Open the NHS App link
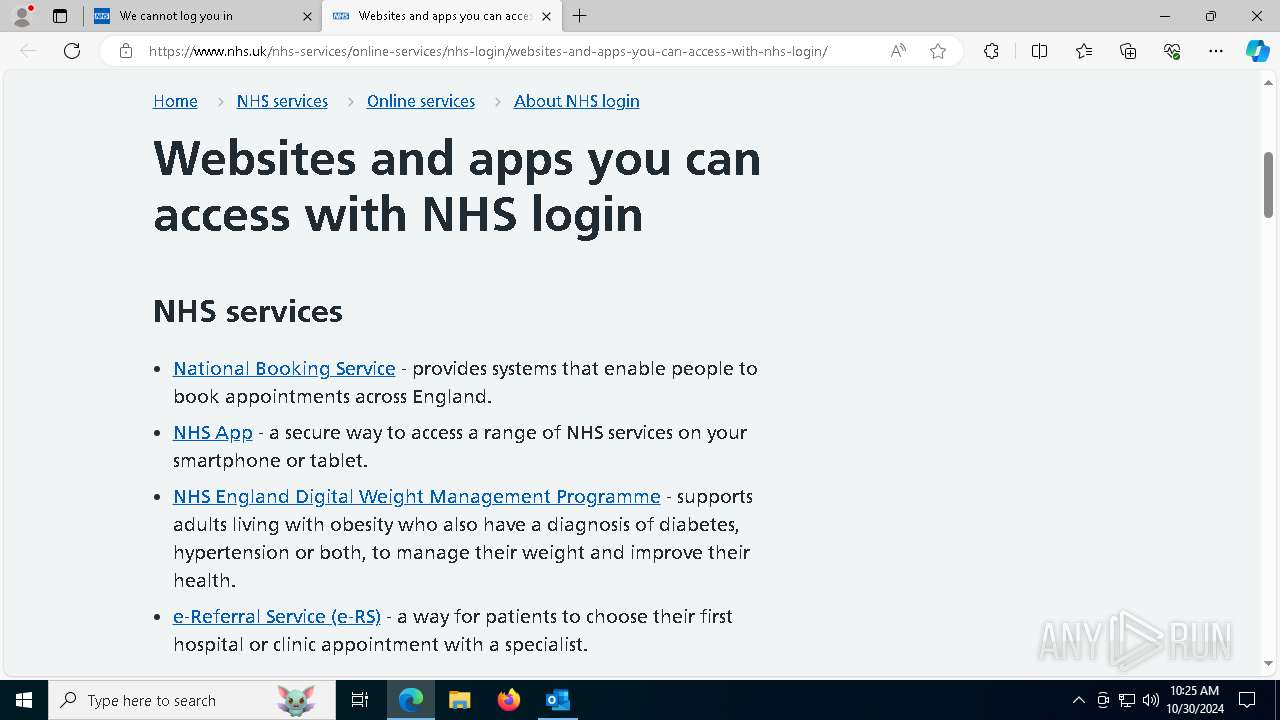 213,432
